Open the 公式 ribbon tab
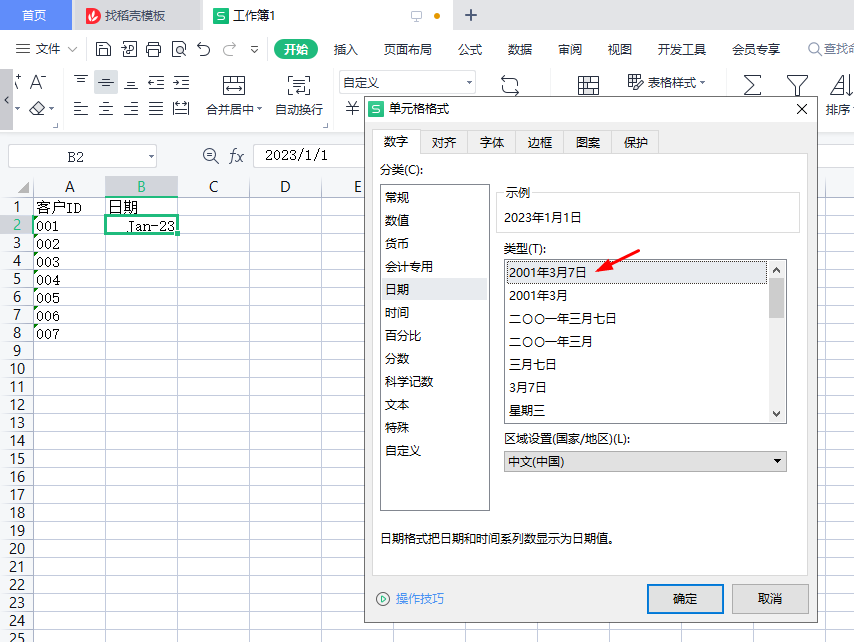 tap(469, 50)
